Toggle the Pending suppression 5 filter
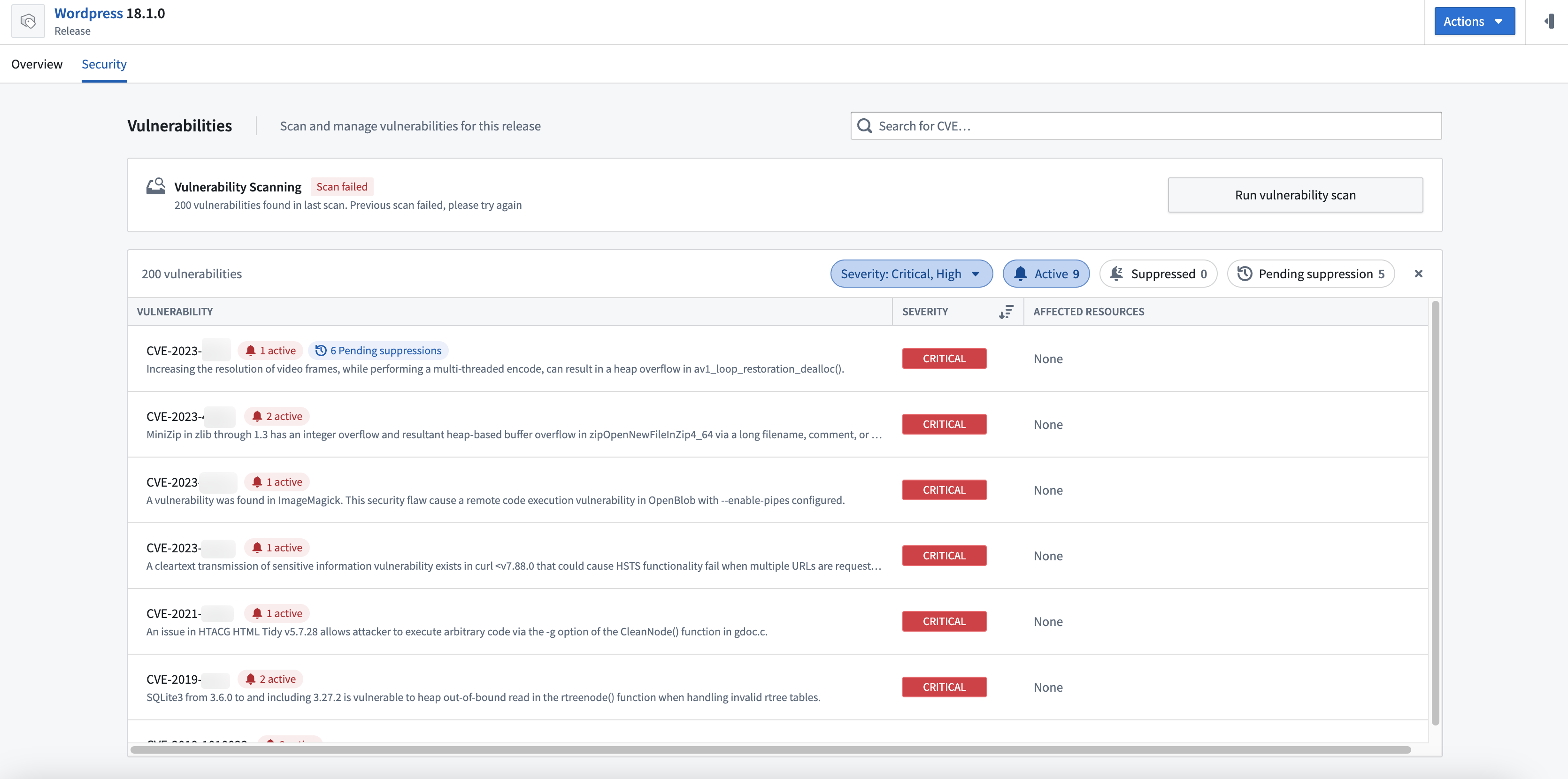This screenshot has height=779, width=1568. pyautogui.click(x=1311, y=274)
